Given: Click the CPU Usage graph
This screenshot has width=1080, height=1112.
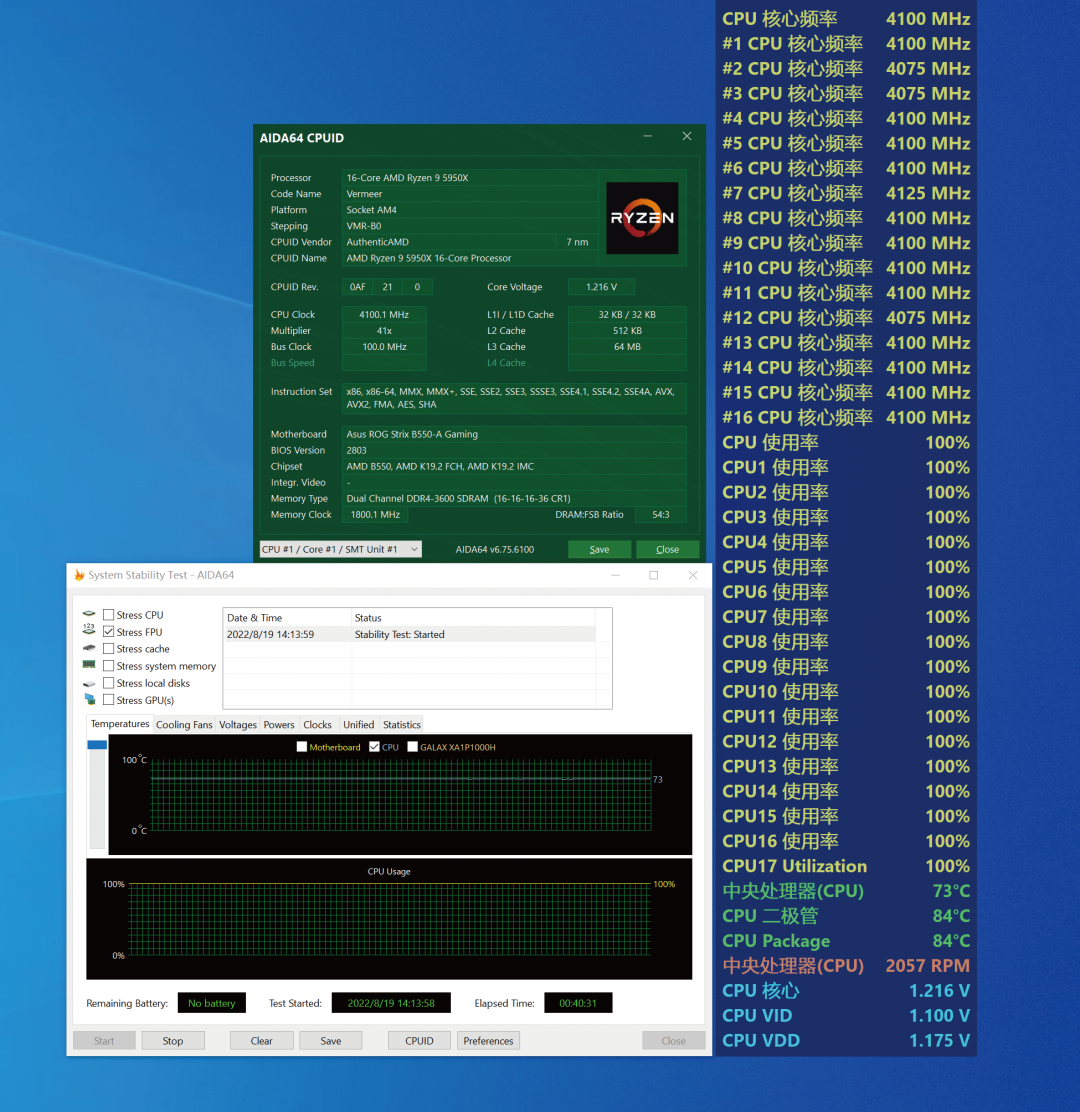Looking at the screenshot, I should click(389, 919).
